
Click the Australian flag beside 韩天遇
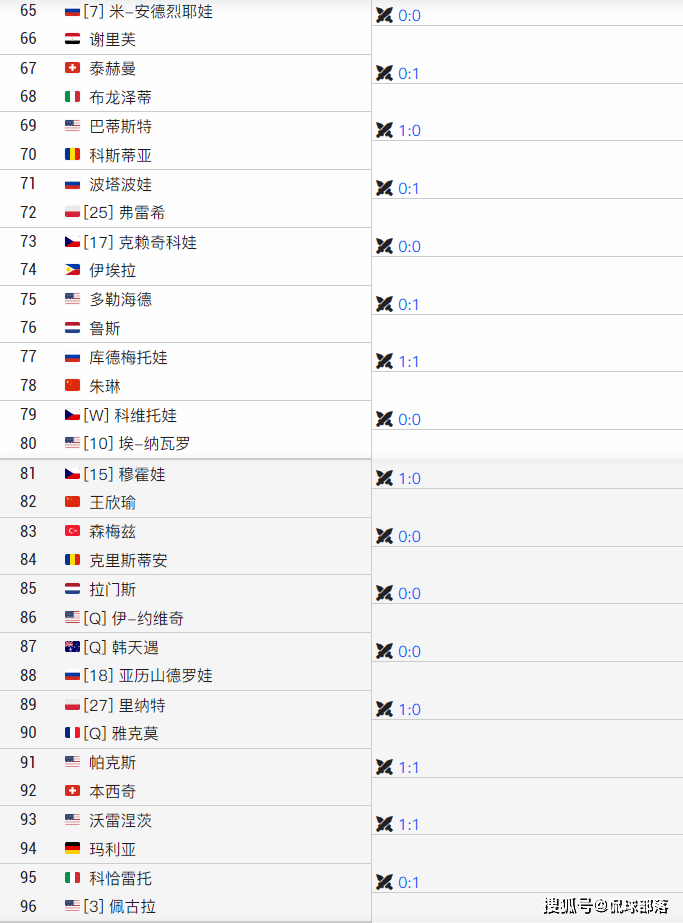coord(72,647)
